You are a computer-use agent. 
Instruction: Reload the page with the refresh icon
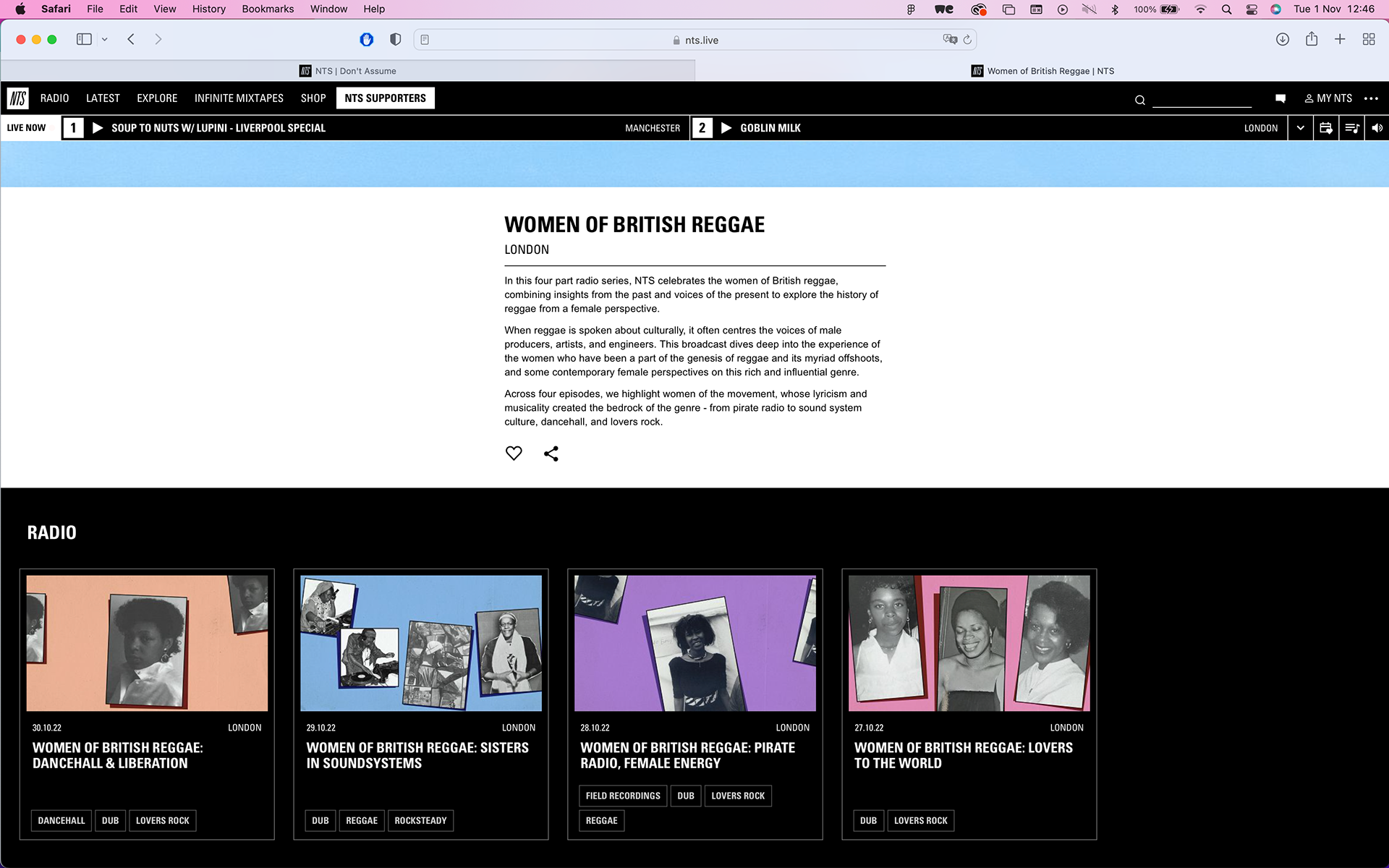(967, 40)
